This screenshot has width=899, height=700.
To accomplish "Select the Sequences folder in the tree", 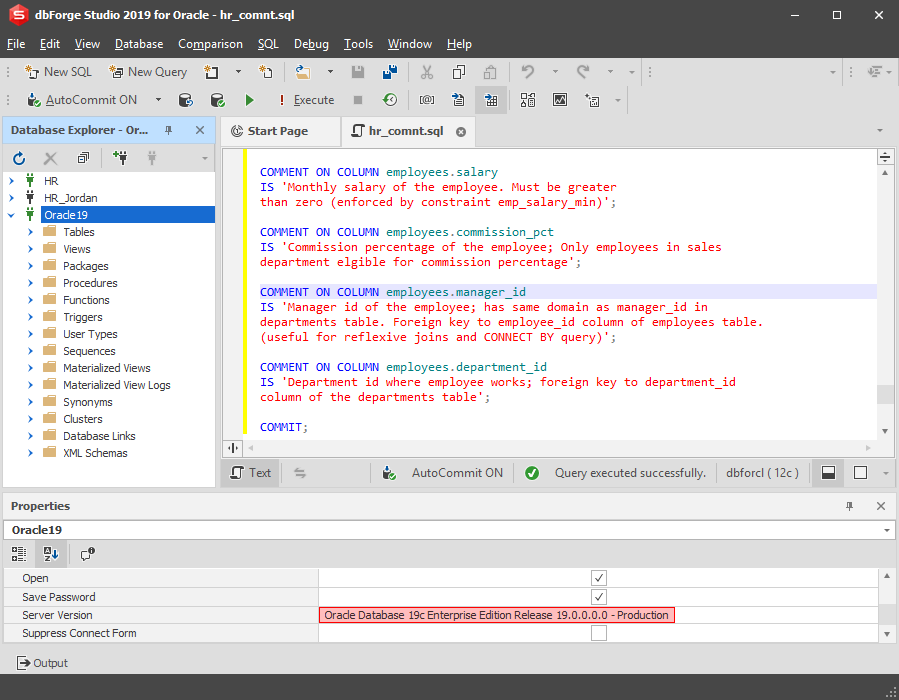I will click(89, 351).
